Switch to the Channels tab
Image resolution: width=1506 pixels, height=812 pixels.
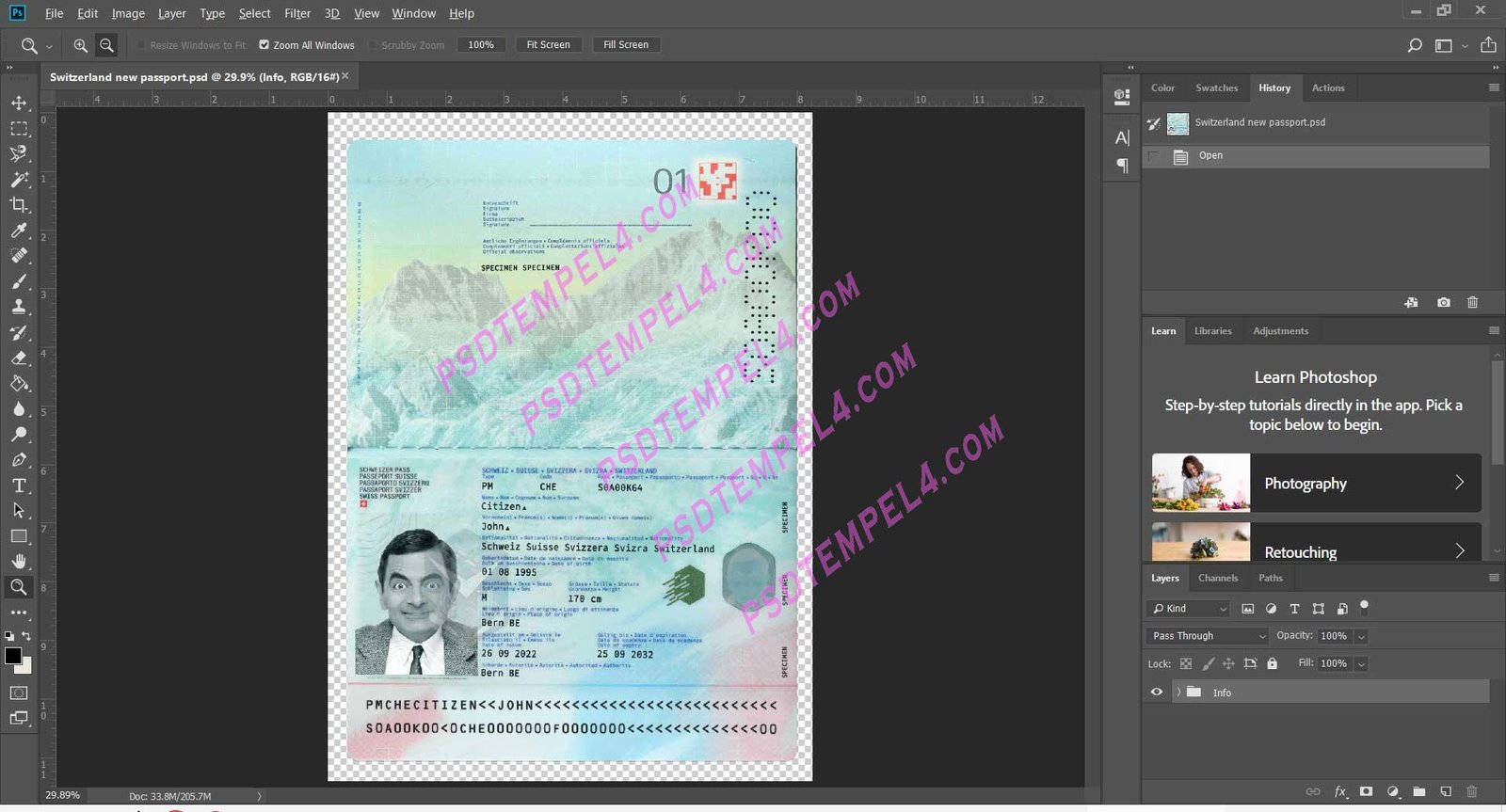click(x=1218, y=578)
